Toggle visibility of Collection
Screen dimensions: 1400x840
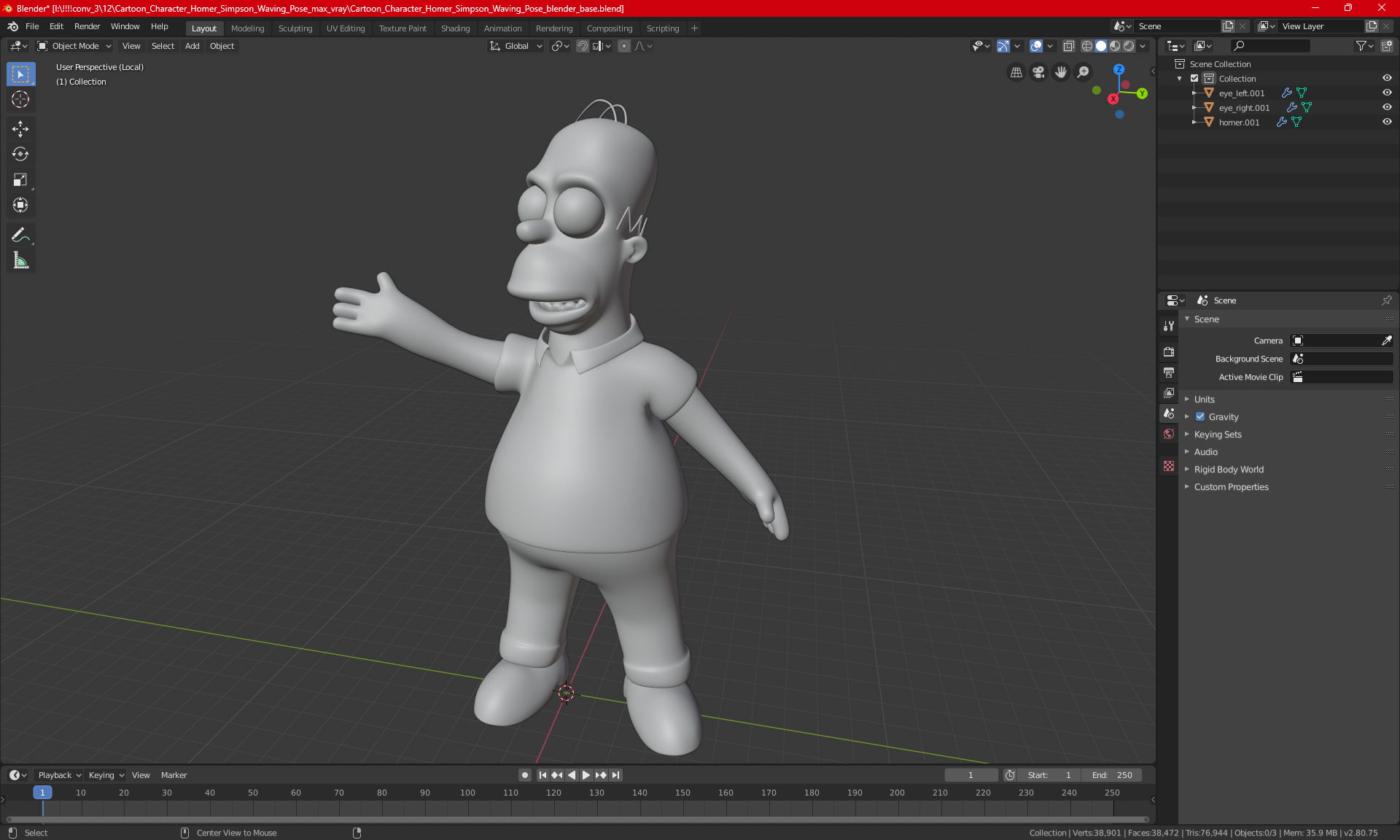pyautogui.click(x=1387, y=78)
